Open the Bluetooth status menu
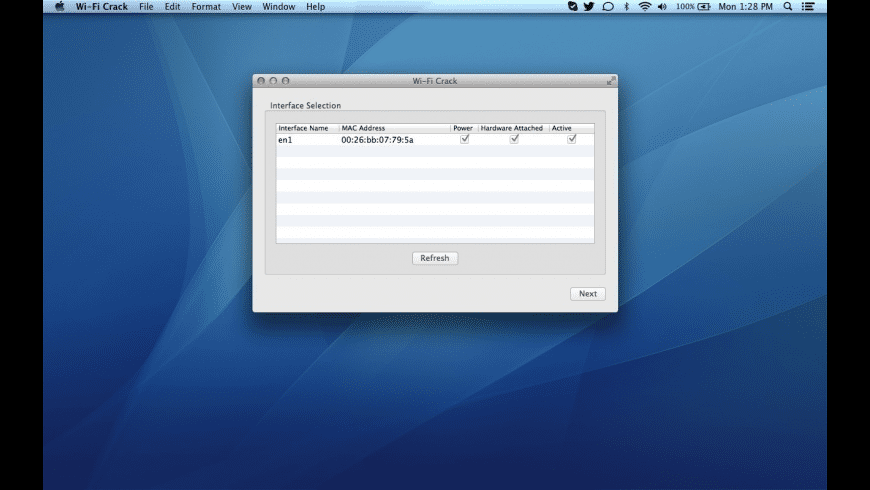This screenshot has height=490, width=870. tap(627, 6)
